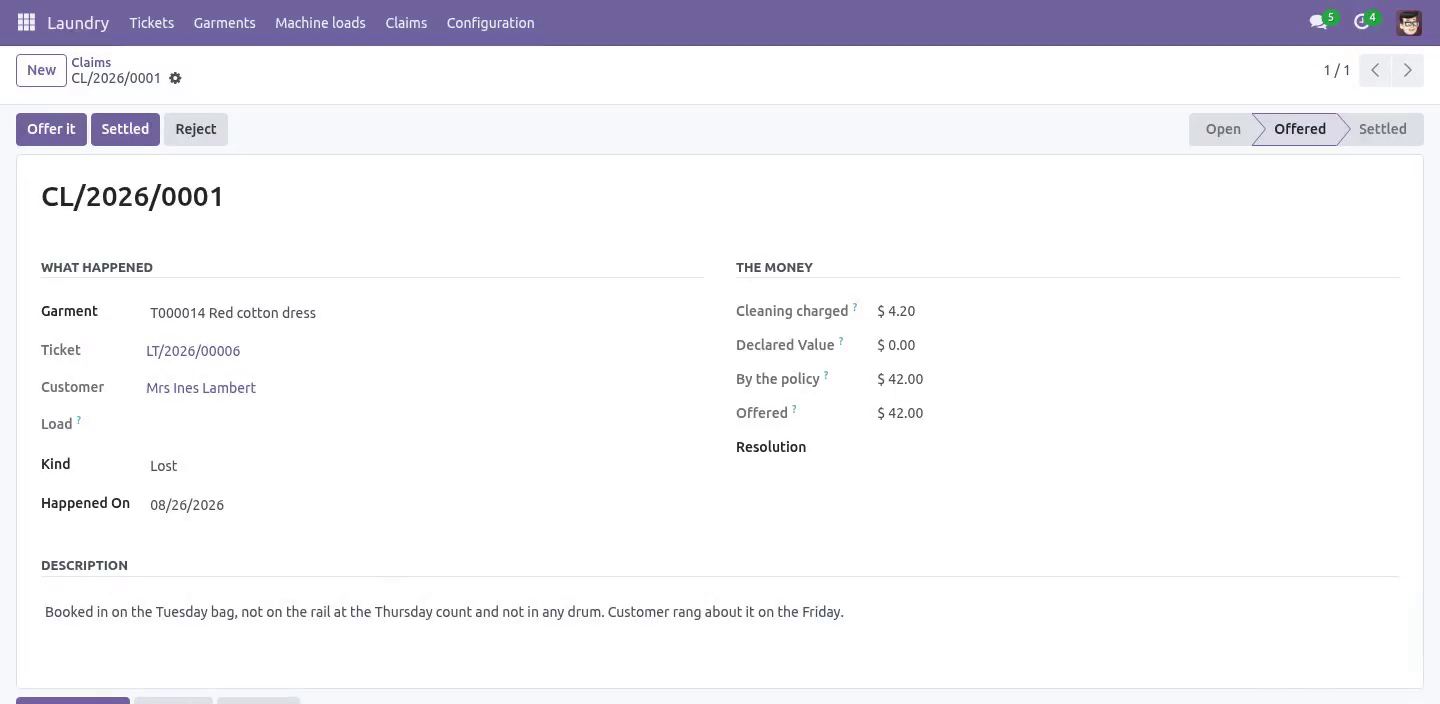Open the activities clock icon
Screen dimensions: 1440x704
pyautogui.click(x=1361, y=22)
